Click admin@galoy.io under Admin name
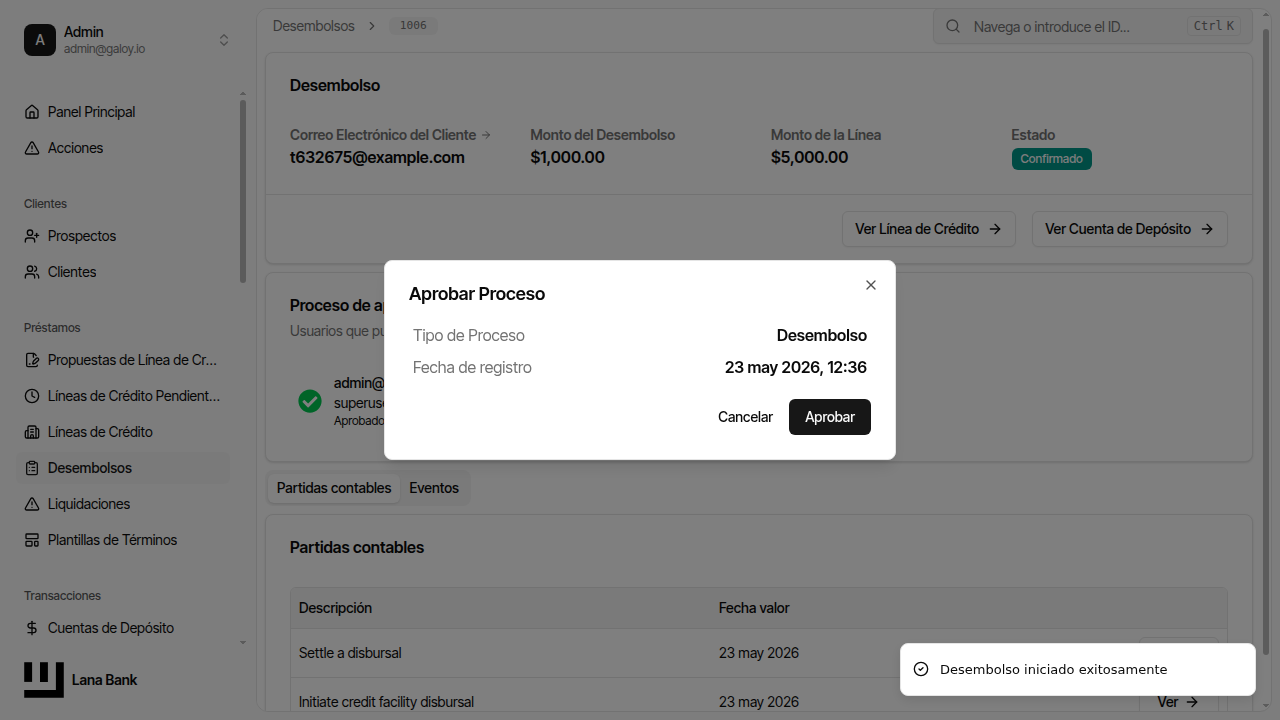 (x=104, y=49)
